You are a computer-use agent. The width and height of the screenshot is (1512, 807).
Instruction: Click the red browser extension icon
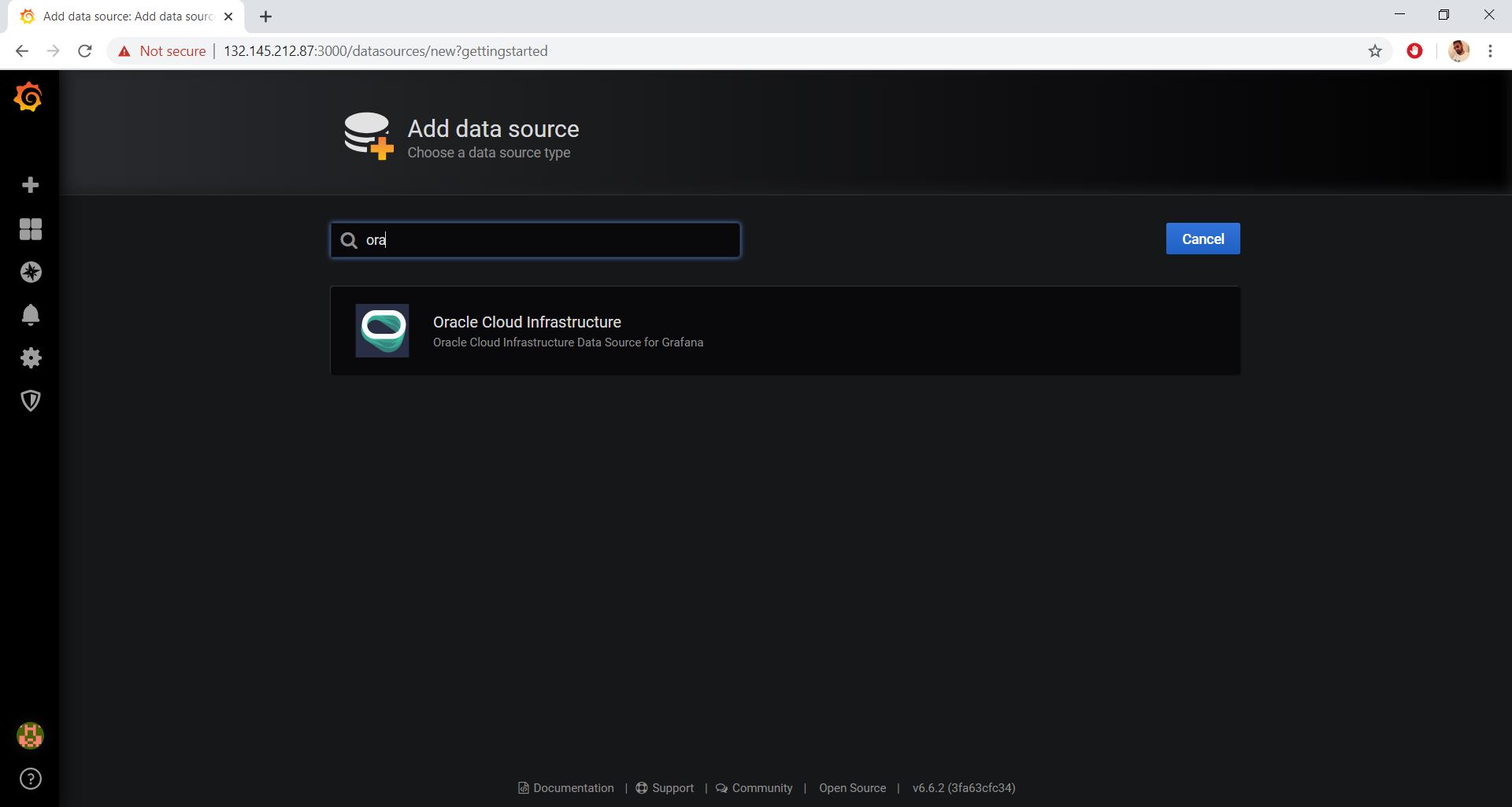point(1415,51)
